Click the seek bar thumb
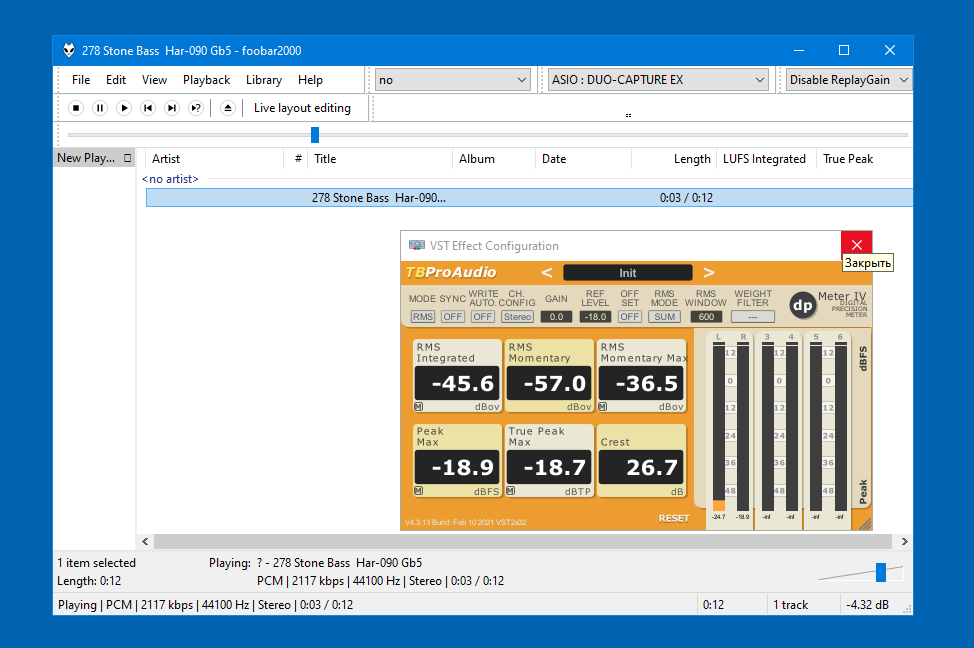 pos(315,135)
